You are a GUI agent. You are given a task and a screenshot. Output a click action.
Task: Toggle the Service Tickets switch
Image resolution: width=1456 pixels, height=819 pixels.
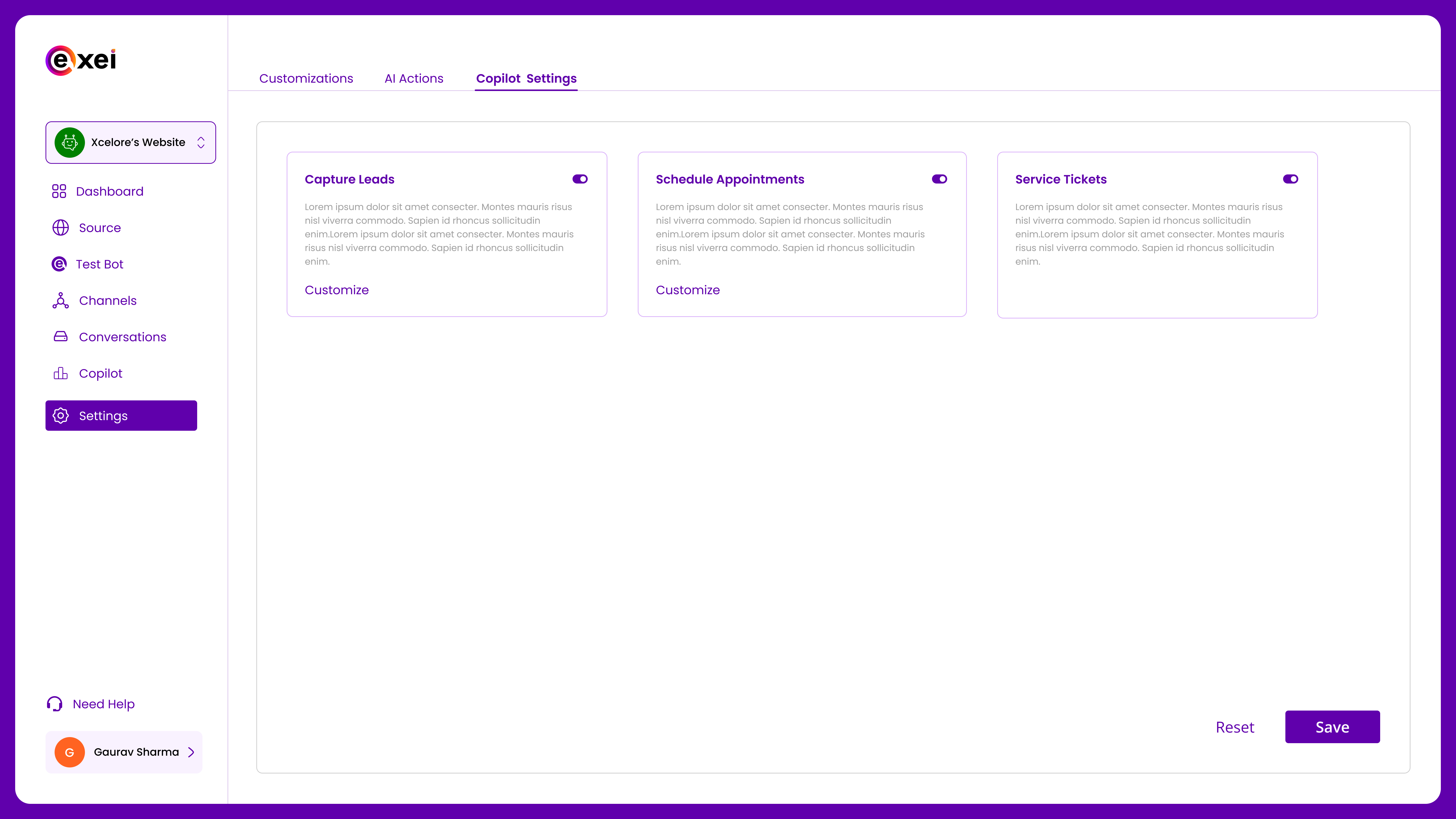point(1290,179)
